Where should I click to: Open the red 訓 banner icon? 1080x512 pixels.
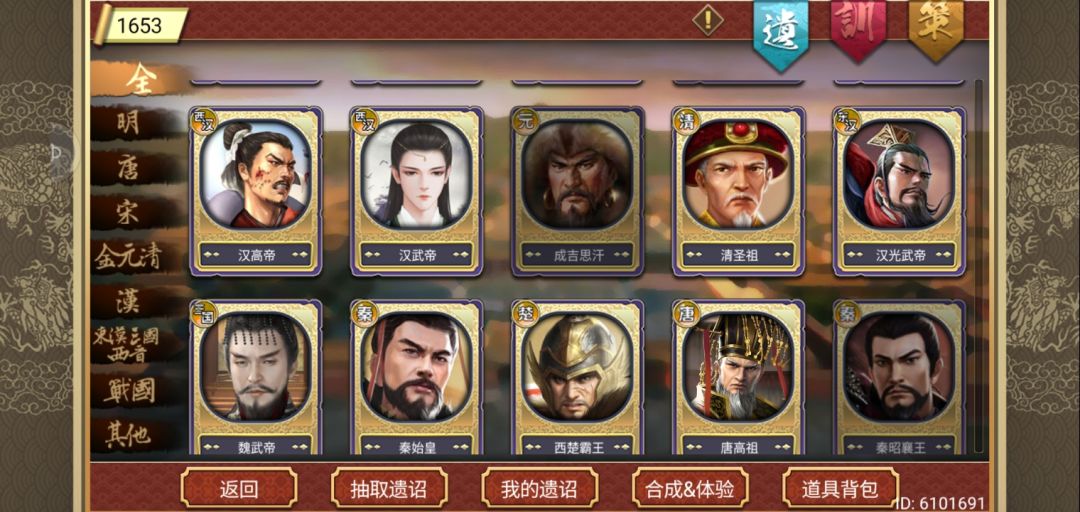click(x=858, y=26)
